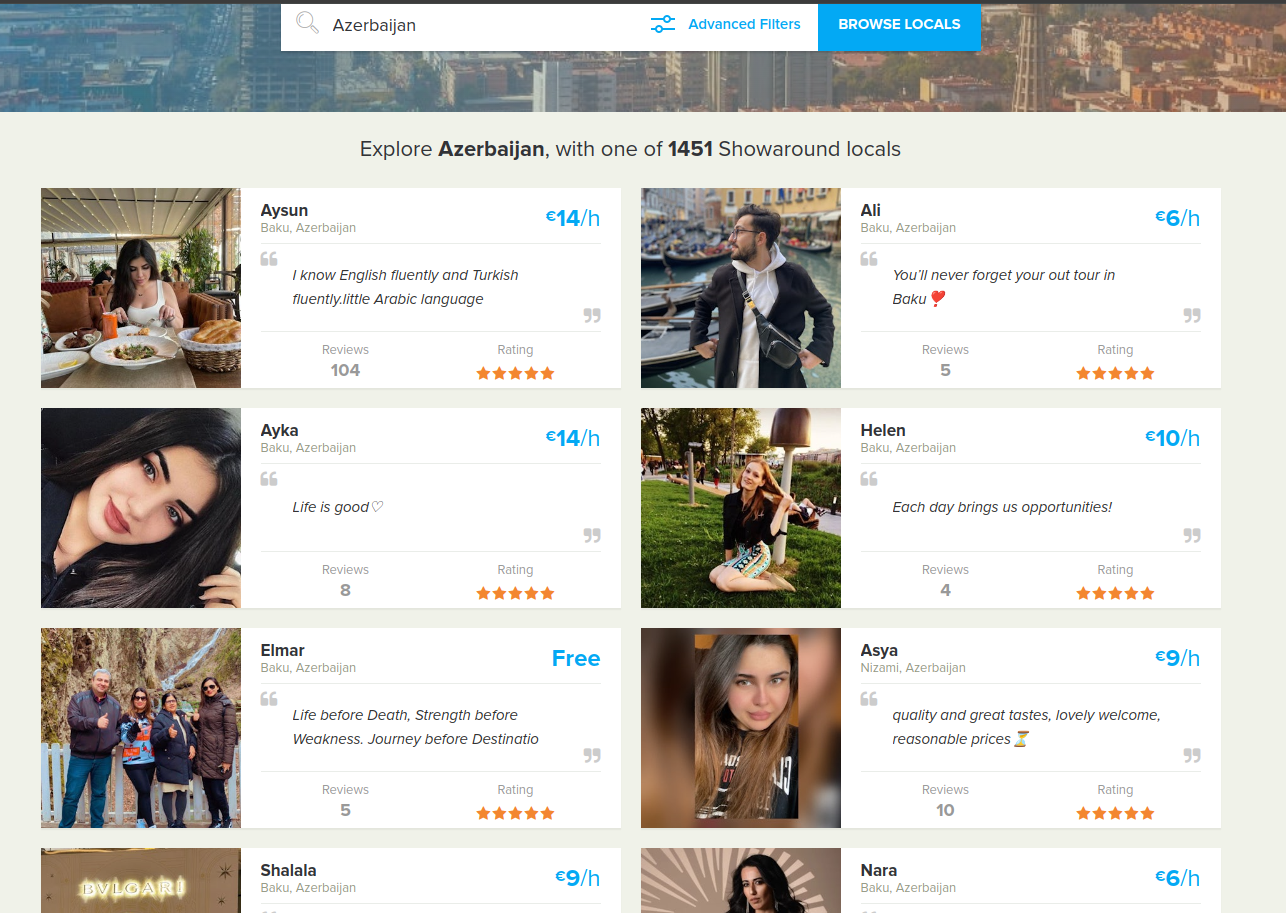Select the name Shalala

coord(289,870)
